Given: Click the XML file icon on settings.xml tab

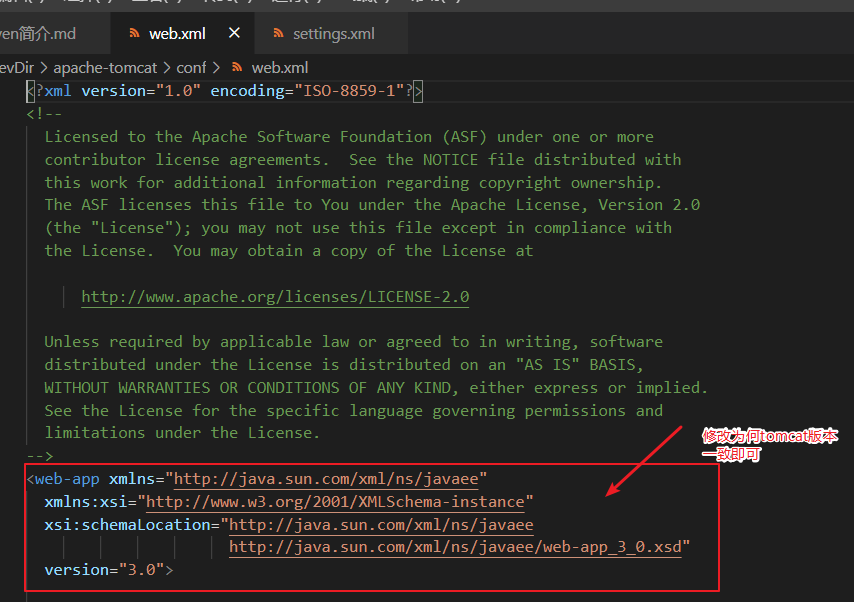Looking at the screenshot, I should click(278, 34).
